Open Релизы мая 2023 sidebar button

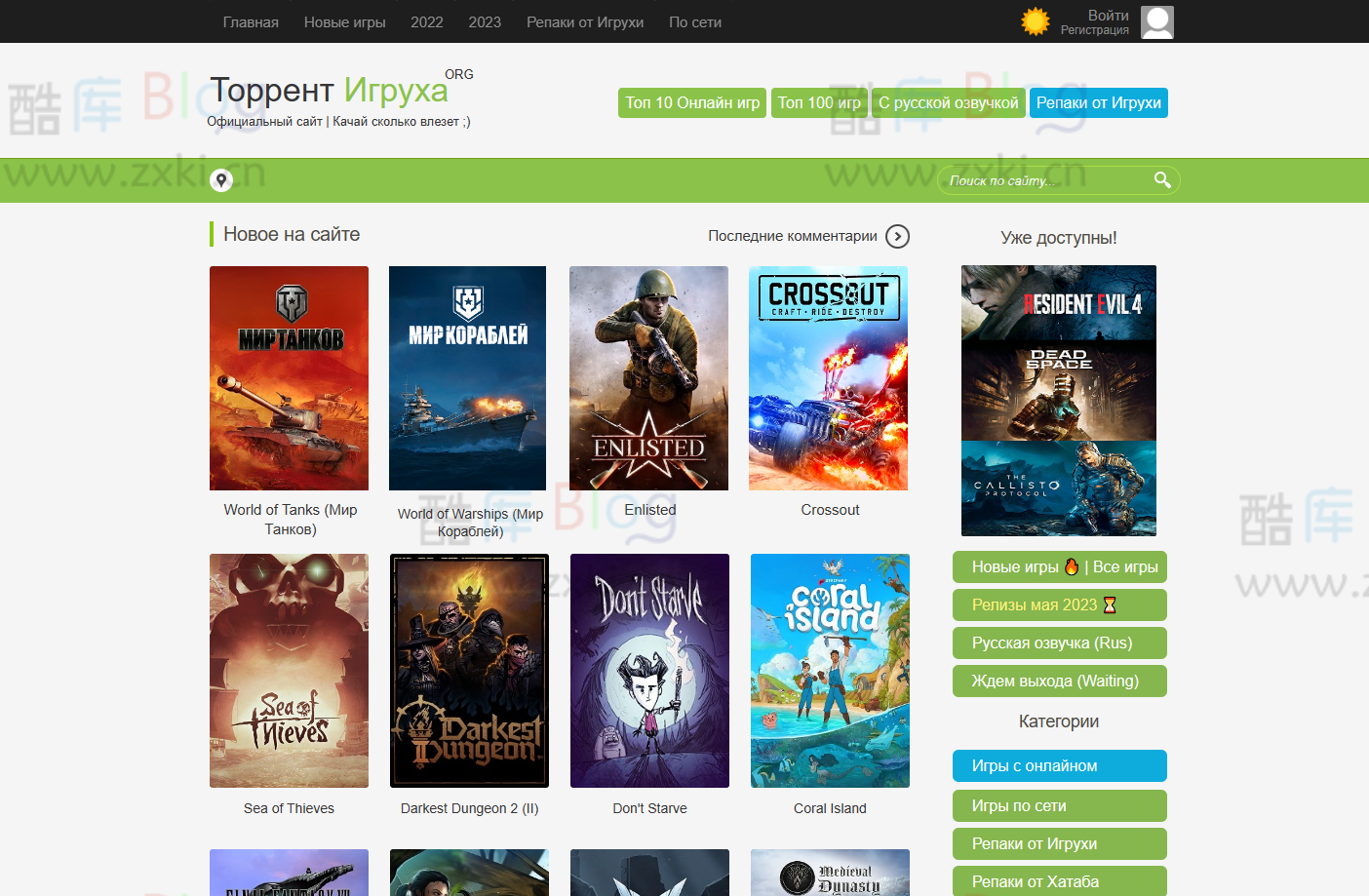point(1059,605)
